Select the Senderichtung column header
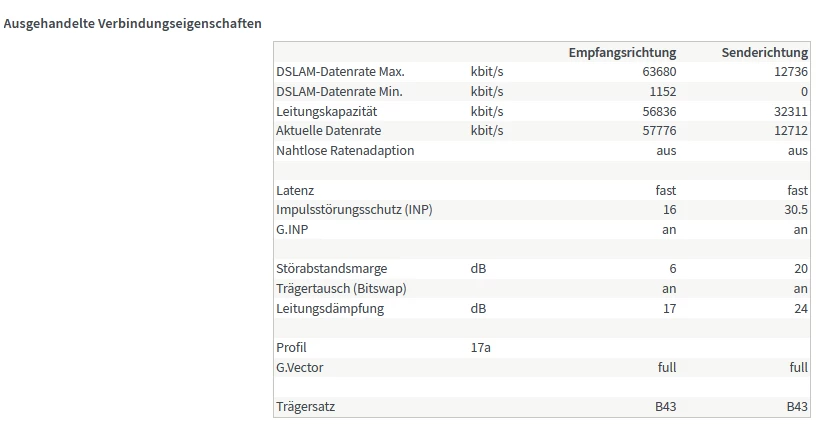The height and width of the screenshot is (424, 819). coord(764,52)
